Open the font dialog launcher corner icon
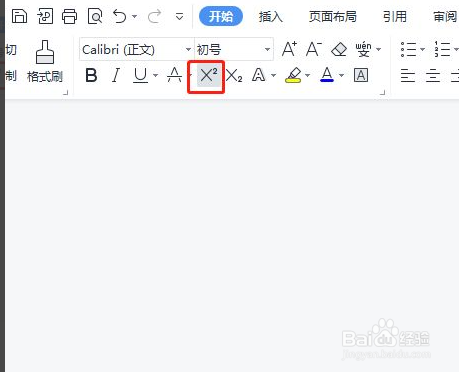This screenshot has width=459, height=372. pos(383,93)
